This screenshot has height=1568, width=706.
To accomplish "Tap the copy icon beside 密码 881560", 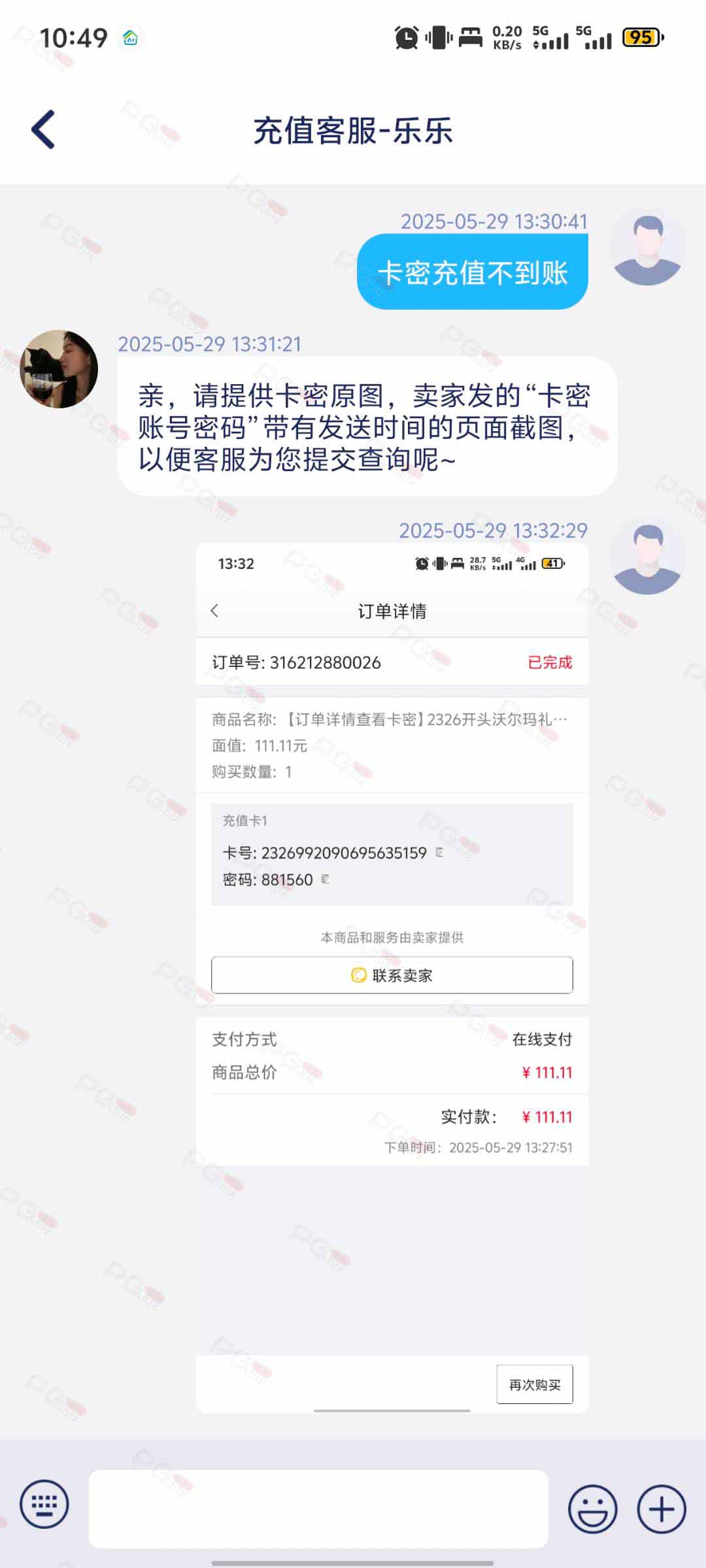I will (326, 879).
